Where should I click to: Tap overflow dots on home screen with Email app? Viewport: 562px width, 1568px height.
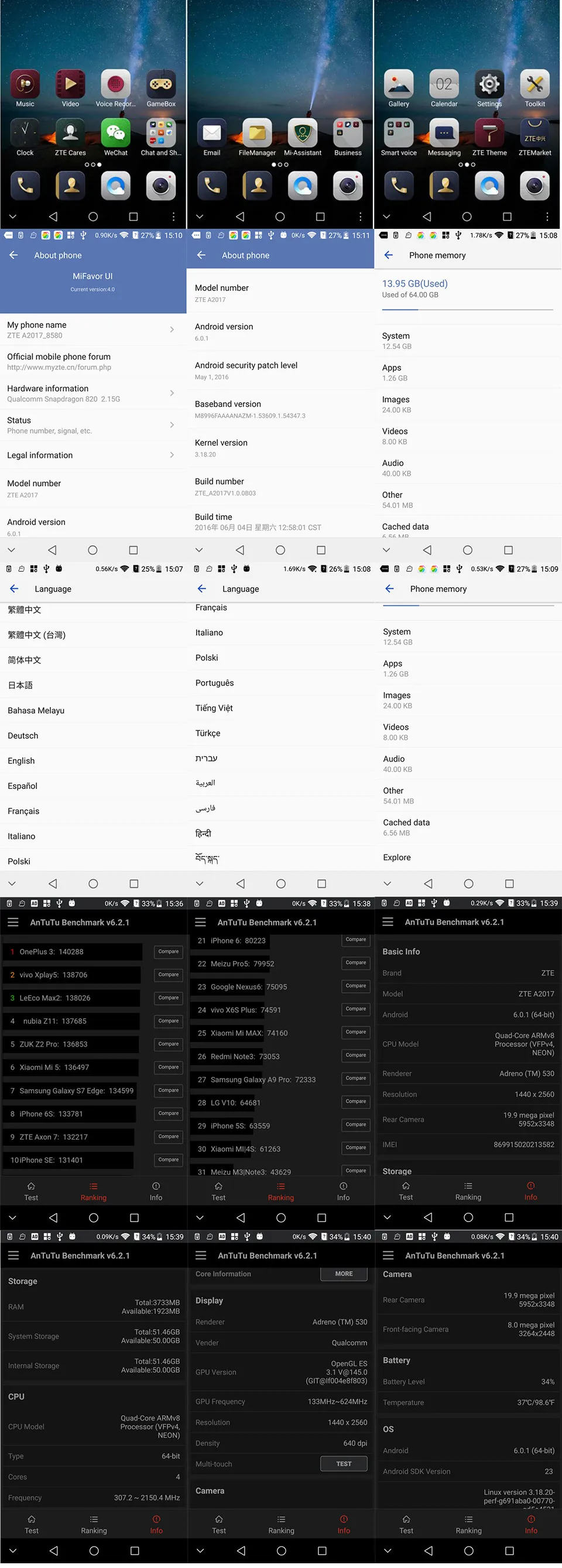(x=361, y=217)
